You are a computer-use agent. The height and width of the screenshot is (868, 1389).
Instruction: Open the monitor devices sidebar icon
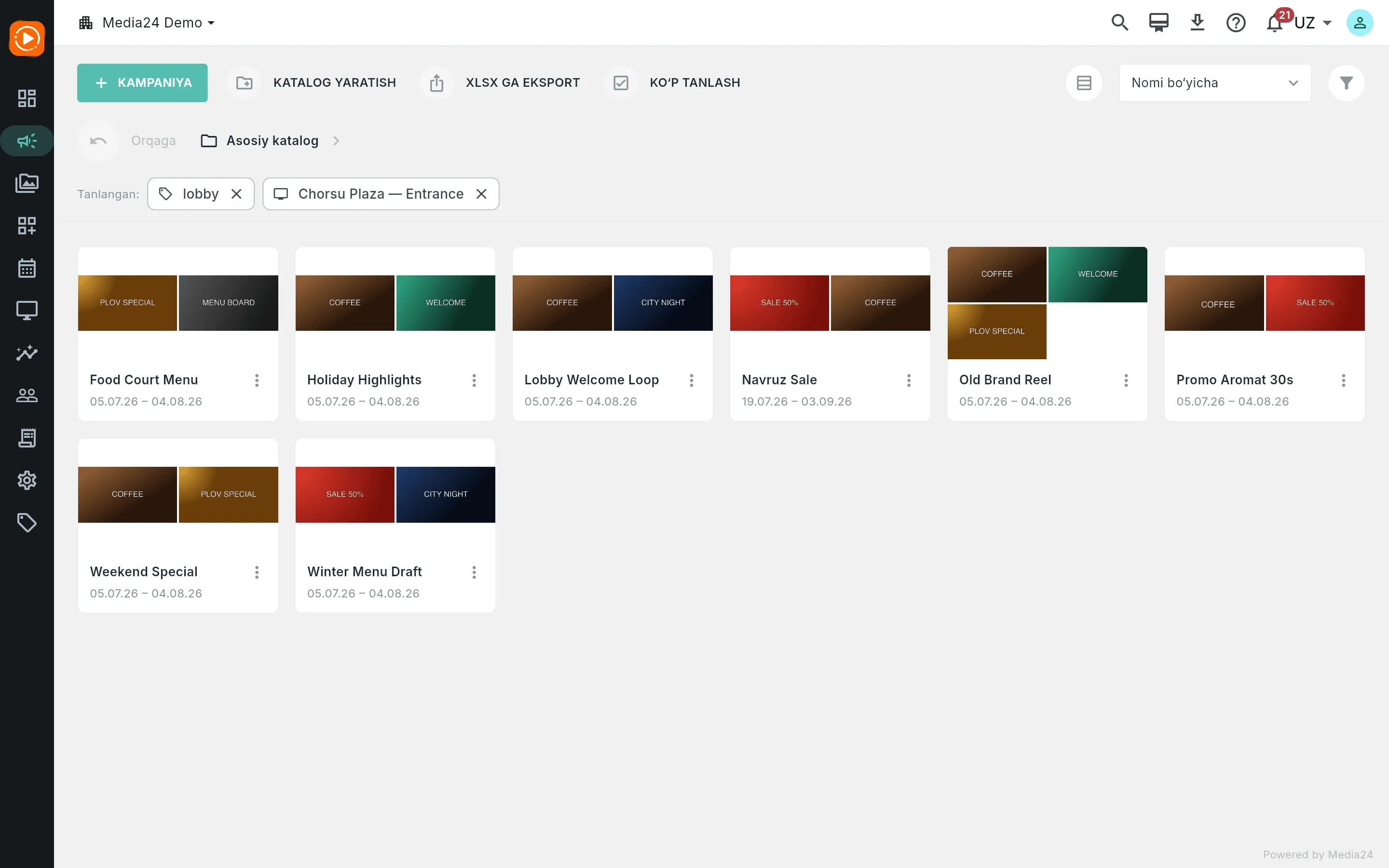(27, 311)
